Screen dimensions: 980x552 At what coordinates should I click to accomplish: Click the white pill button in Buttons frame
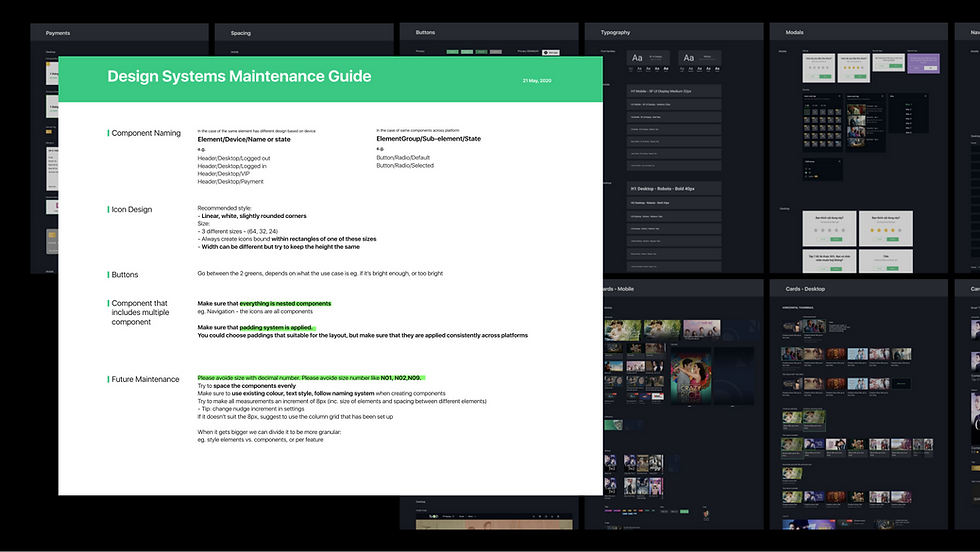click(x=551, y=53)
